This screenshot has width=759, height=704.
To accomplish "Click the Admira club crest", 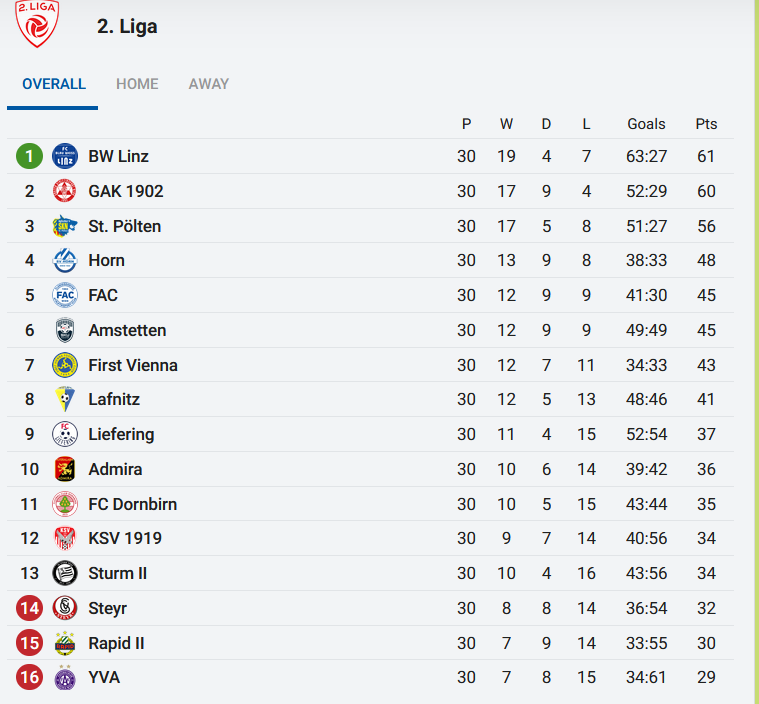I will coord(65,469).
